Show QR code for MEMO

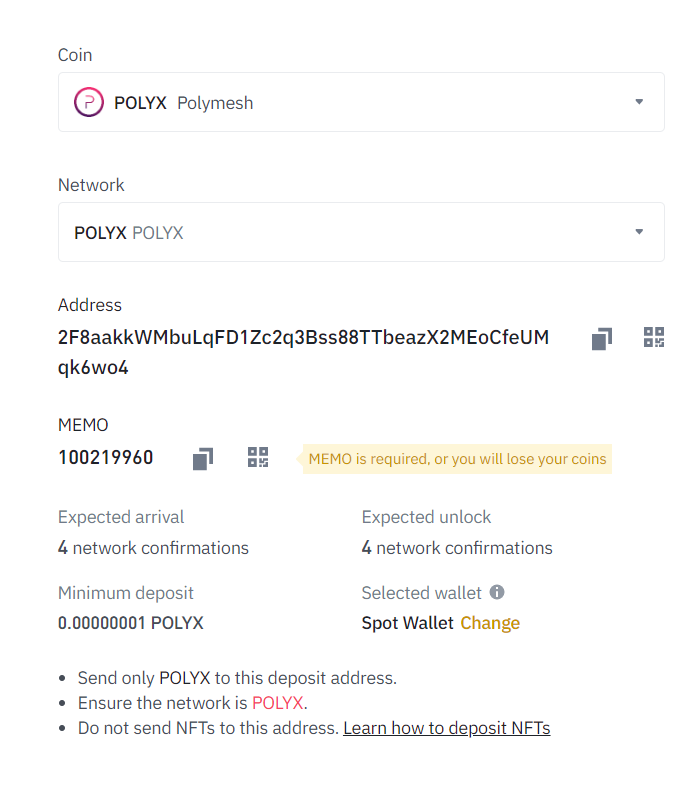tap(258, 457)
